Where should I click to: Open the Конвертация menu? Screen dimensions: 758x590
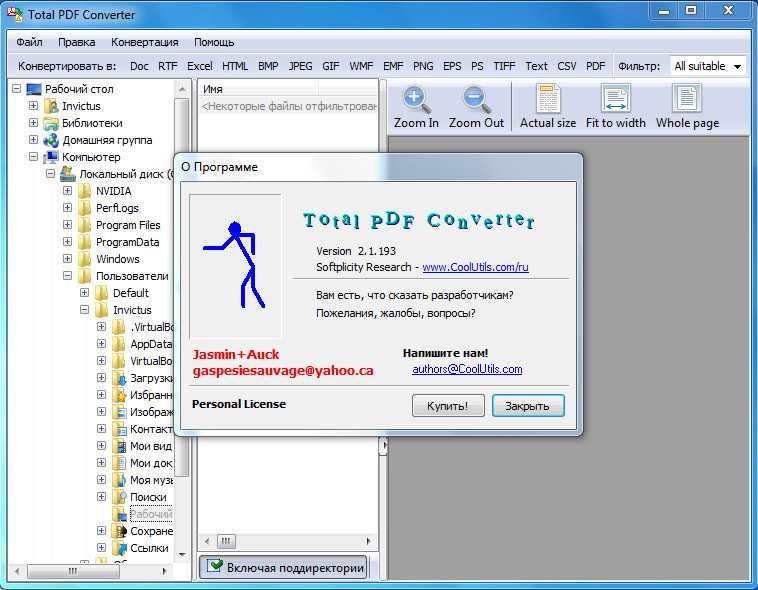tap(145, 43)
